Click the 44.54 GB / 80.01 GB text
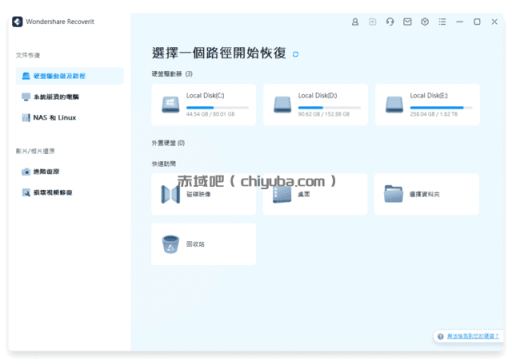This screenshot has width=512, height=364. [x=210, y=114]
